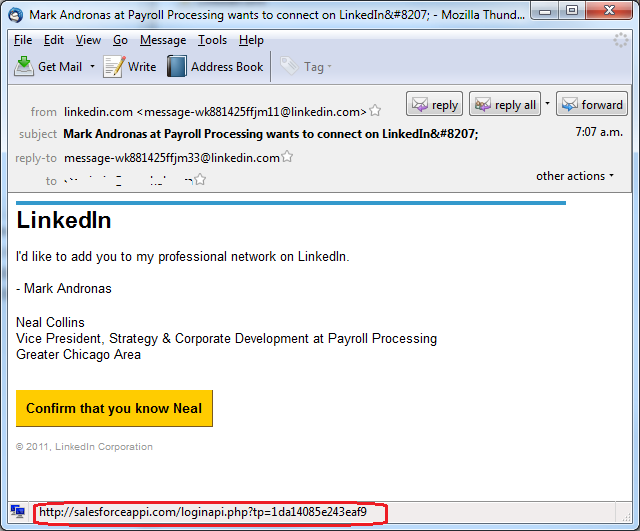Click the sender address message-wk881425ffjm11@linkedin.com
This screenshot has height=531, width=640.
pyautogui.click(x=252, y=112)
